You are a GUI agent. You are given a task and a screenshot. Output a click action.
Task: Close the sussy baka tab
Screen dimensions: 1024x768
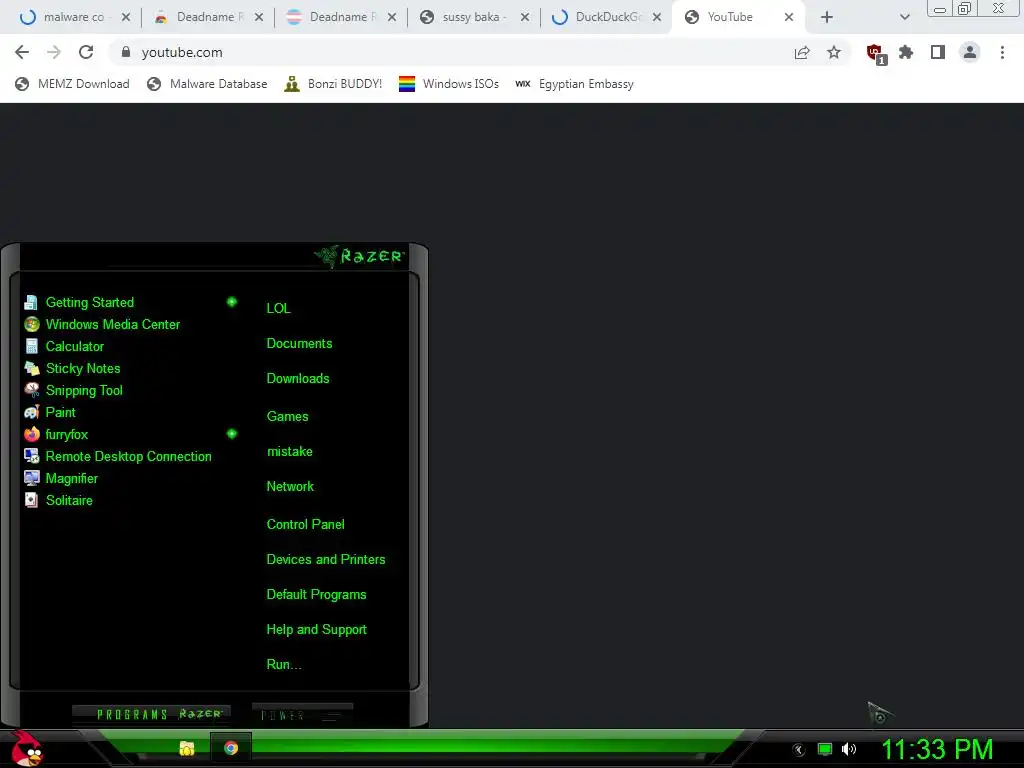pyautogui.click(x=525, y=17)
